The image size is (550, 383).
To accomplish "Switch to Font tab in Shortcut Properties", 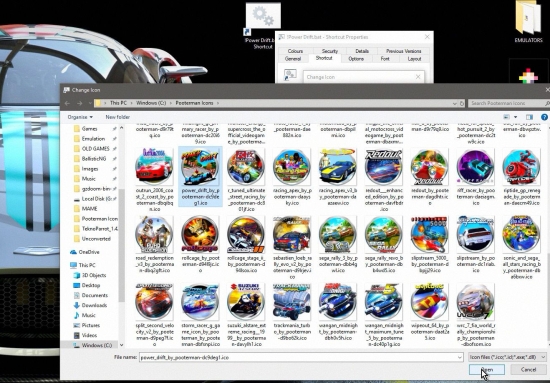I will click(385, 59).
